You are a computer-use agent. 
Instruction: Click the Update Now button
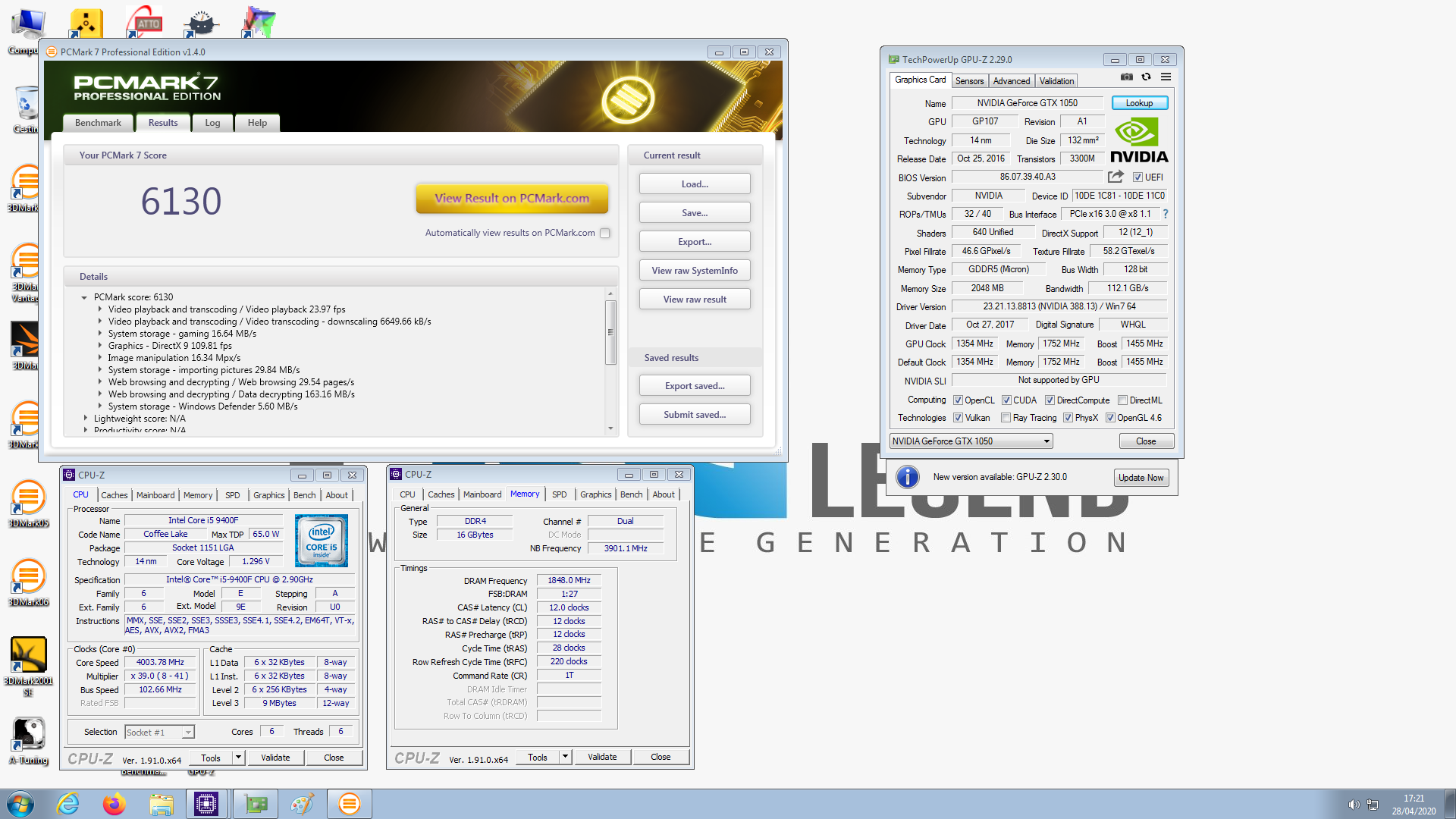click(x=1141, y=478)
